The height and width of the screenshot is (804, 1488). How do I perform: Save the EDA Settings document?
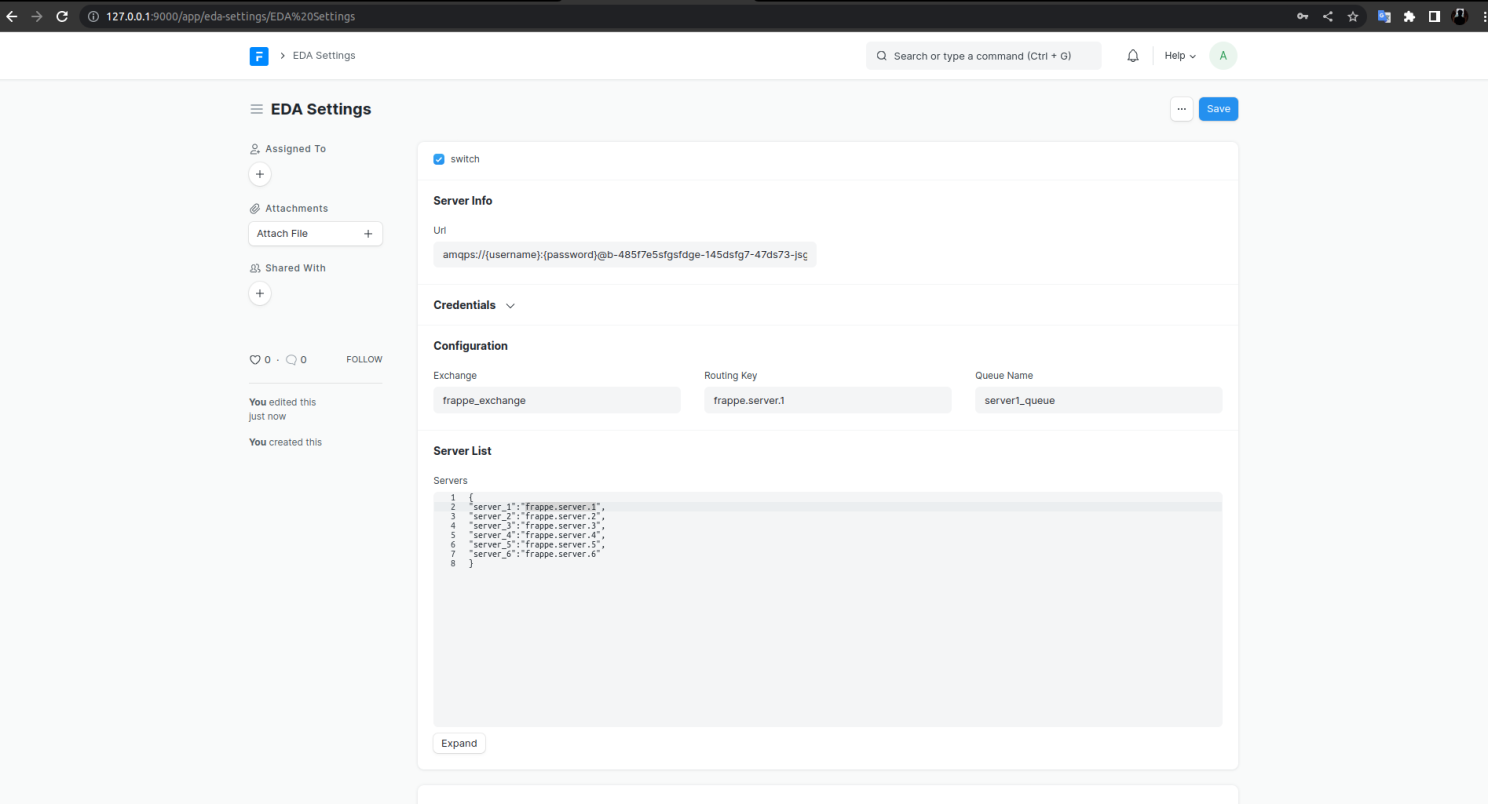pyautogui.click(x=1218, y=109)
